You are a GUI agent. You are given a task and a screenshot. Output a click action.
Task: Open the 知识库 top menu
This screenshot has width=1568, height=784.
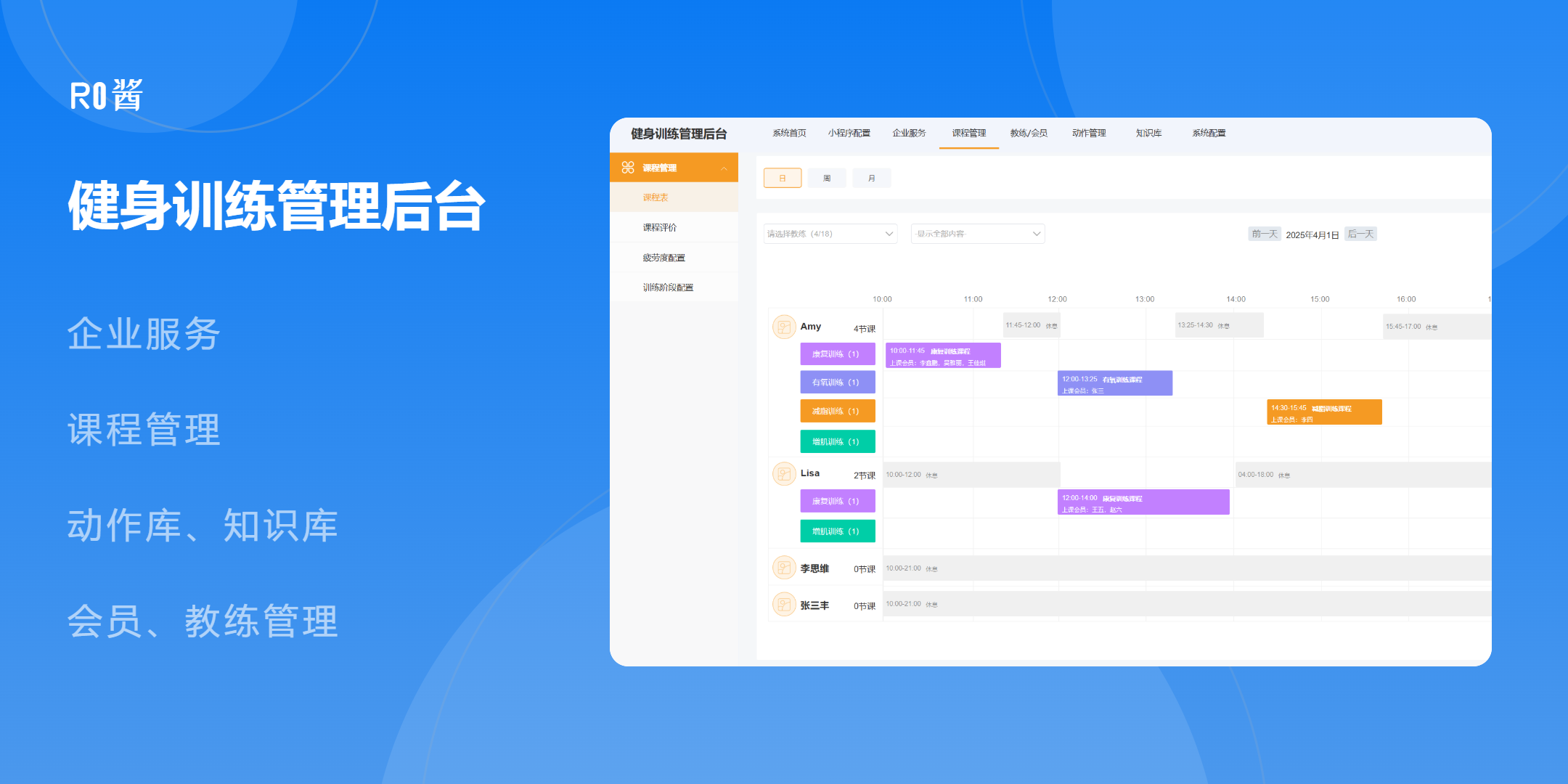tap(1148, 133)
